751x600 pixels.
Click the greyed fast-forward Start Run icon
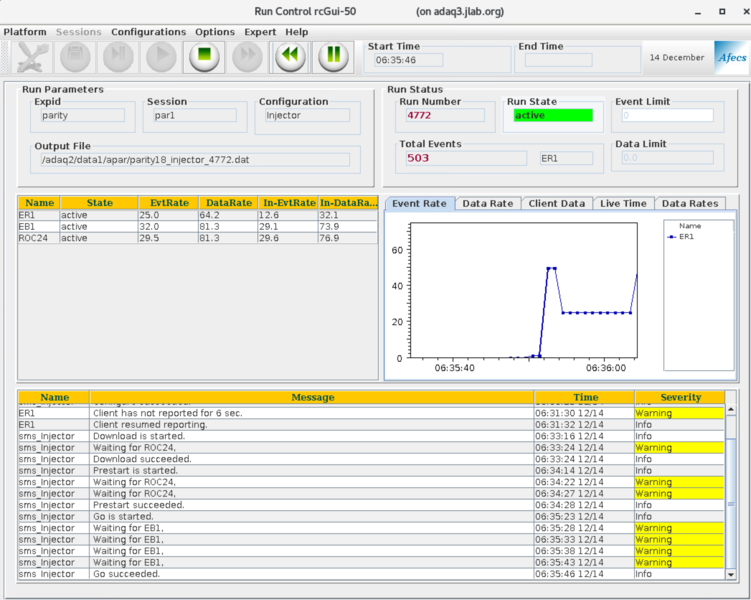click(x=247, y=57)
